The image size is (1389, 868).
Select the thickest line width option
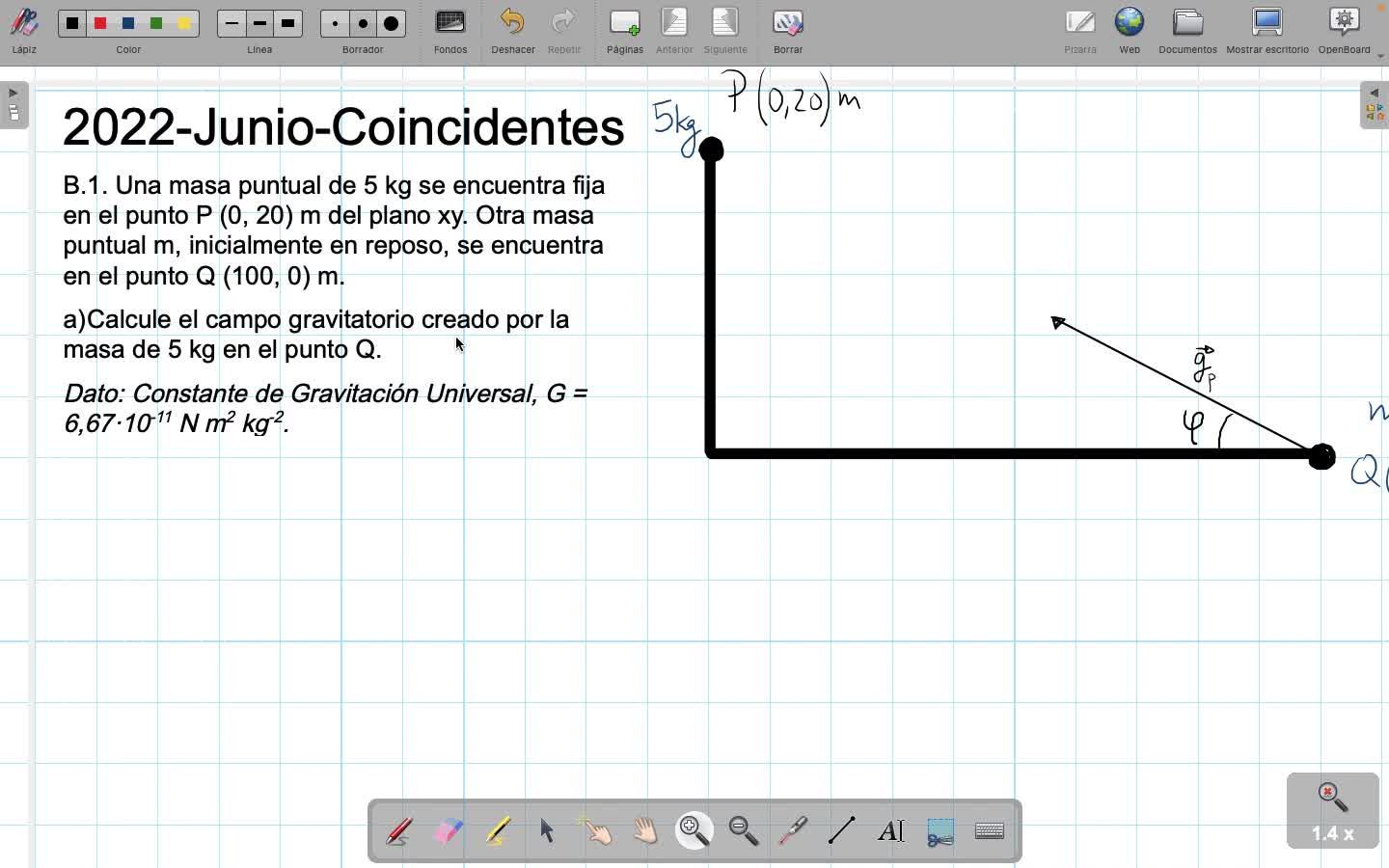pos(288,24)
